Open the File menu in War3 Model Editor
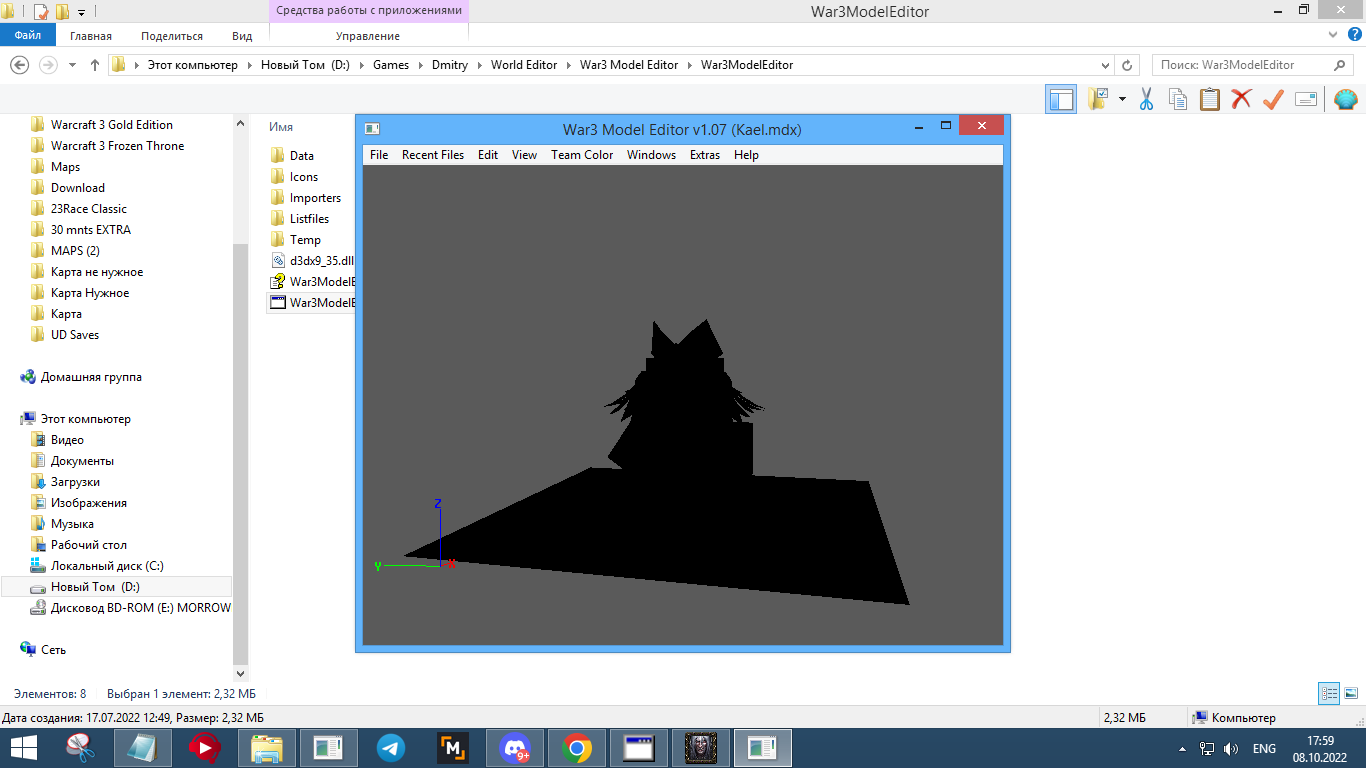The width and height of the screenshot is (1366, 768). tap(379, 155)
